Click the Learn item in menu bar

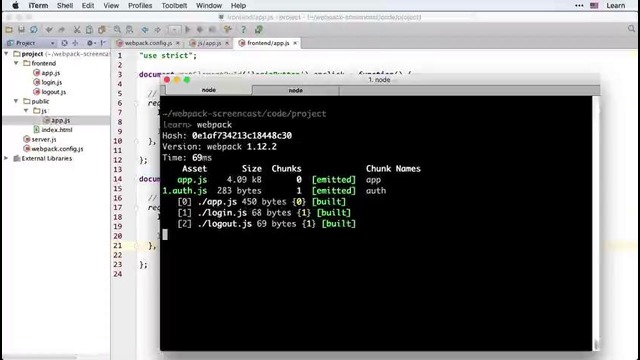click(616, 6)
